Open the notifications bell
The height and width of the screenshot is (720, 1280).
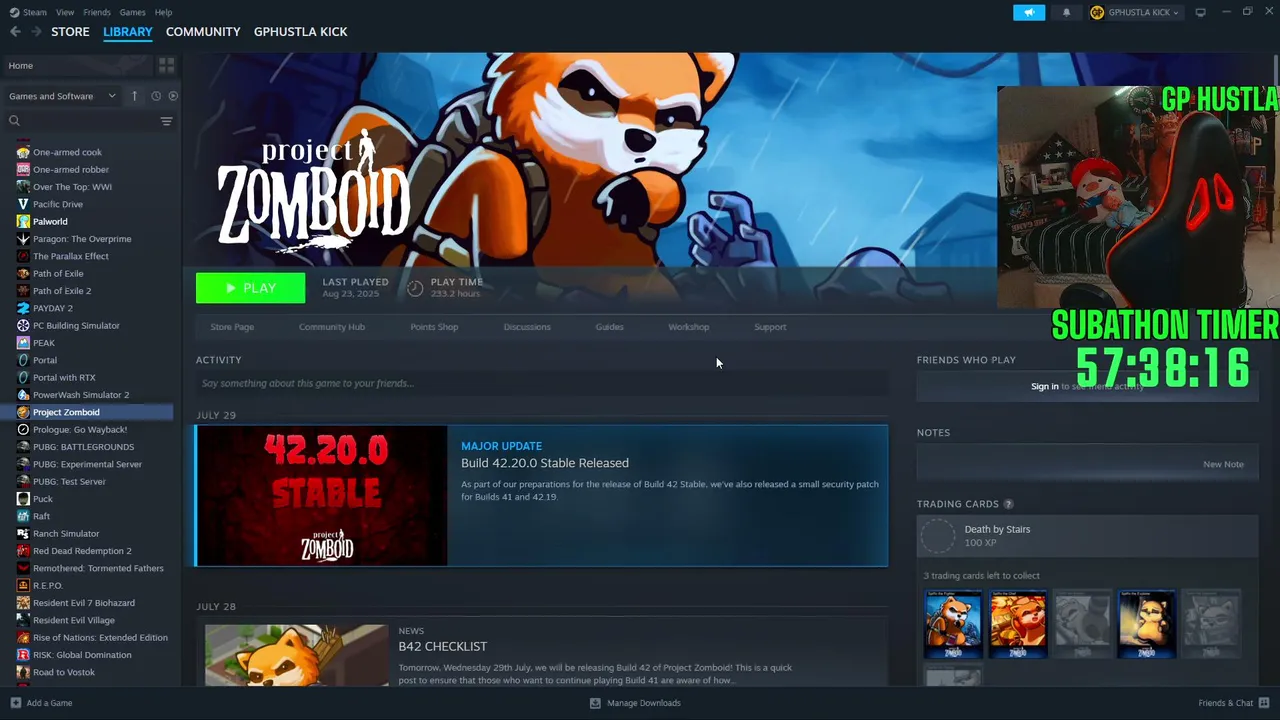pos(1066,12)
